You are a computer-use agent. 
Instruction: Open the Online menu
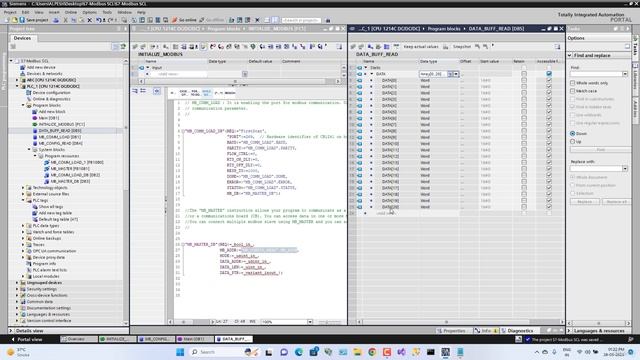click(x=71, y=12)
